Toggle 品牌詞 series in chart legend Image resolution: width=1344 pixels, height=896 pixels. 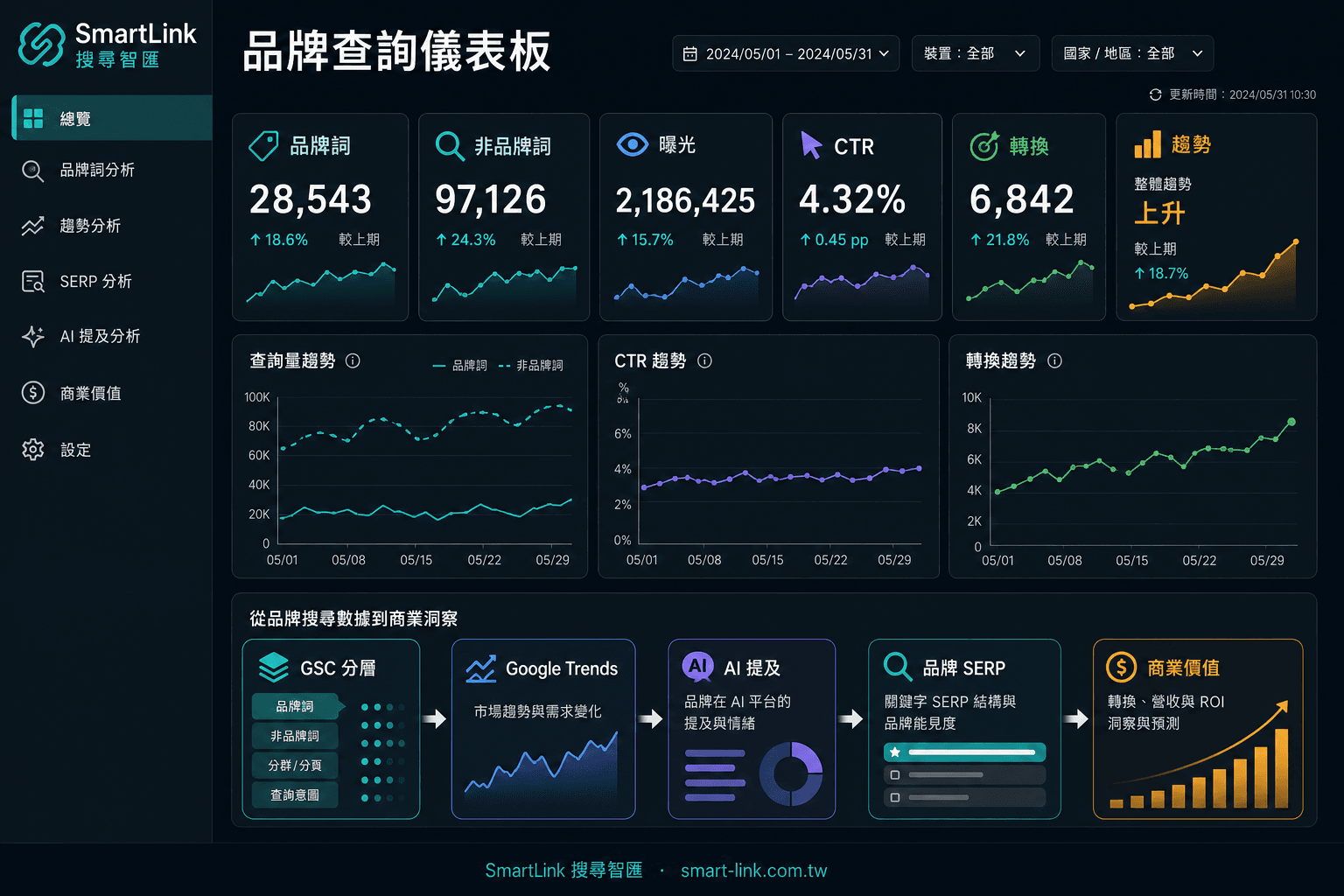460,366
